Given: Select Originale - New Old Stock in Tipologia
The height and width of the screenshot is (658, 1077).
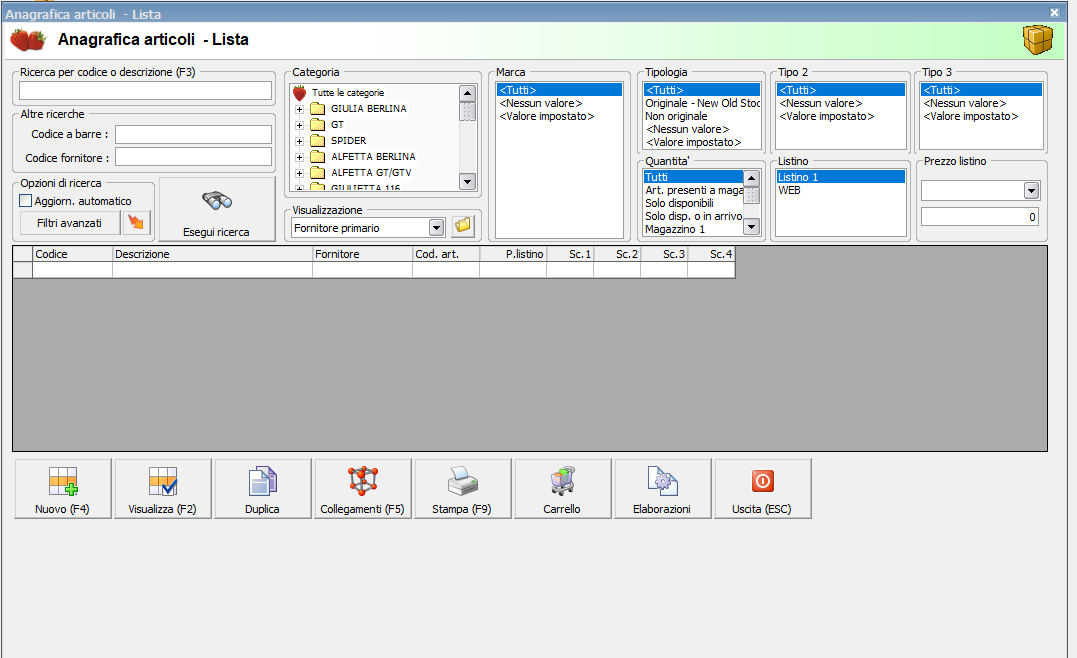Looking at the screenshot, I should pyautogui.click(x=702, y=103).
